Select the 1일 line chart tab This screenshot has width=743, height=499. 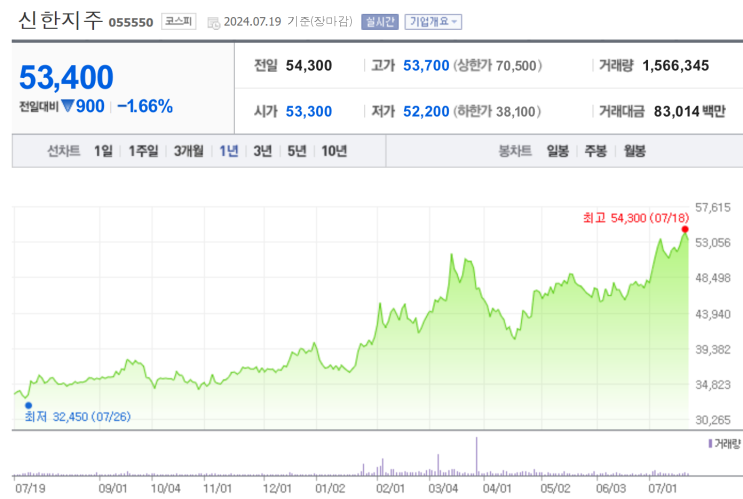click(103, 151)
